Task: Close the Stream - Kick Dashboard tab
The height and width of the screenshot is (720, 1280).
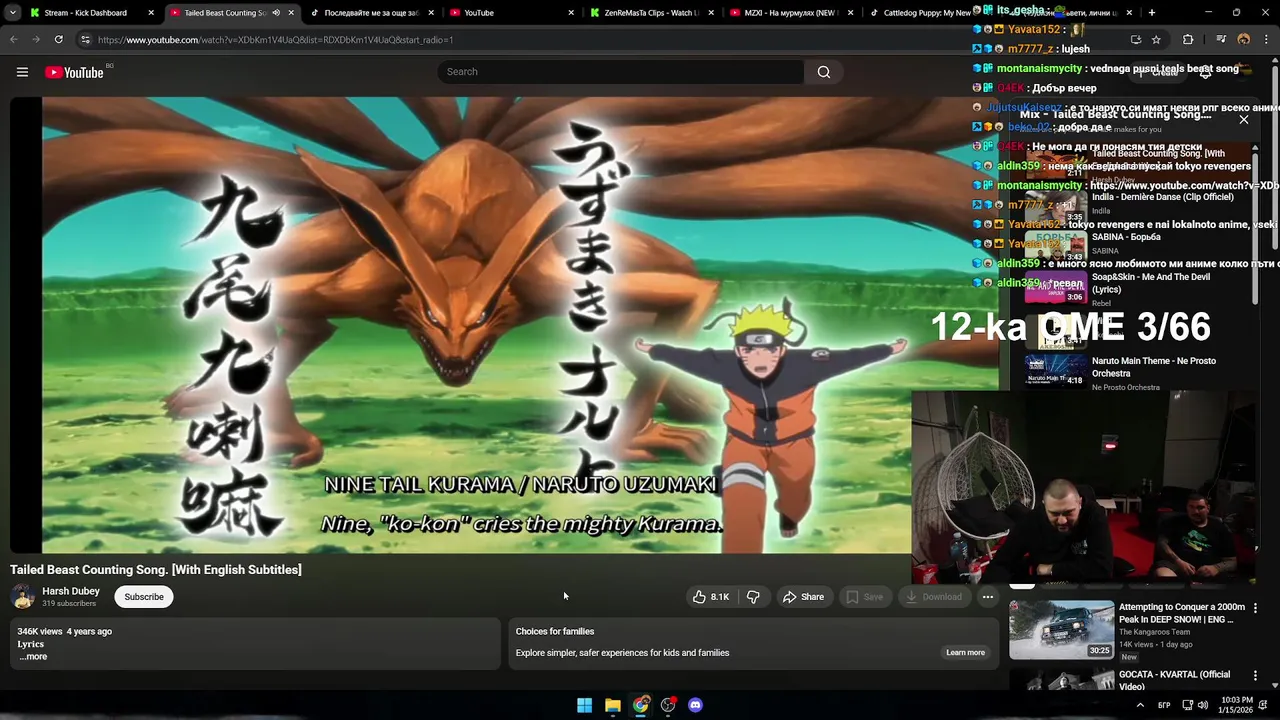Action: coord(151,13)
